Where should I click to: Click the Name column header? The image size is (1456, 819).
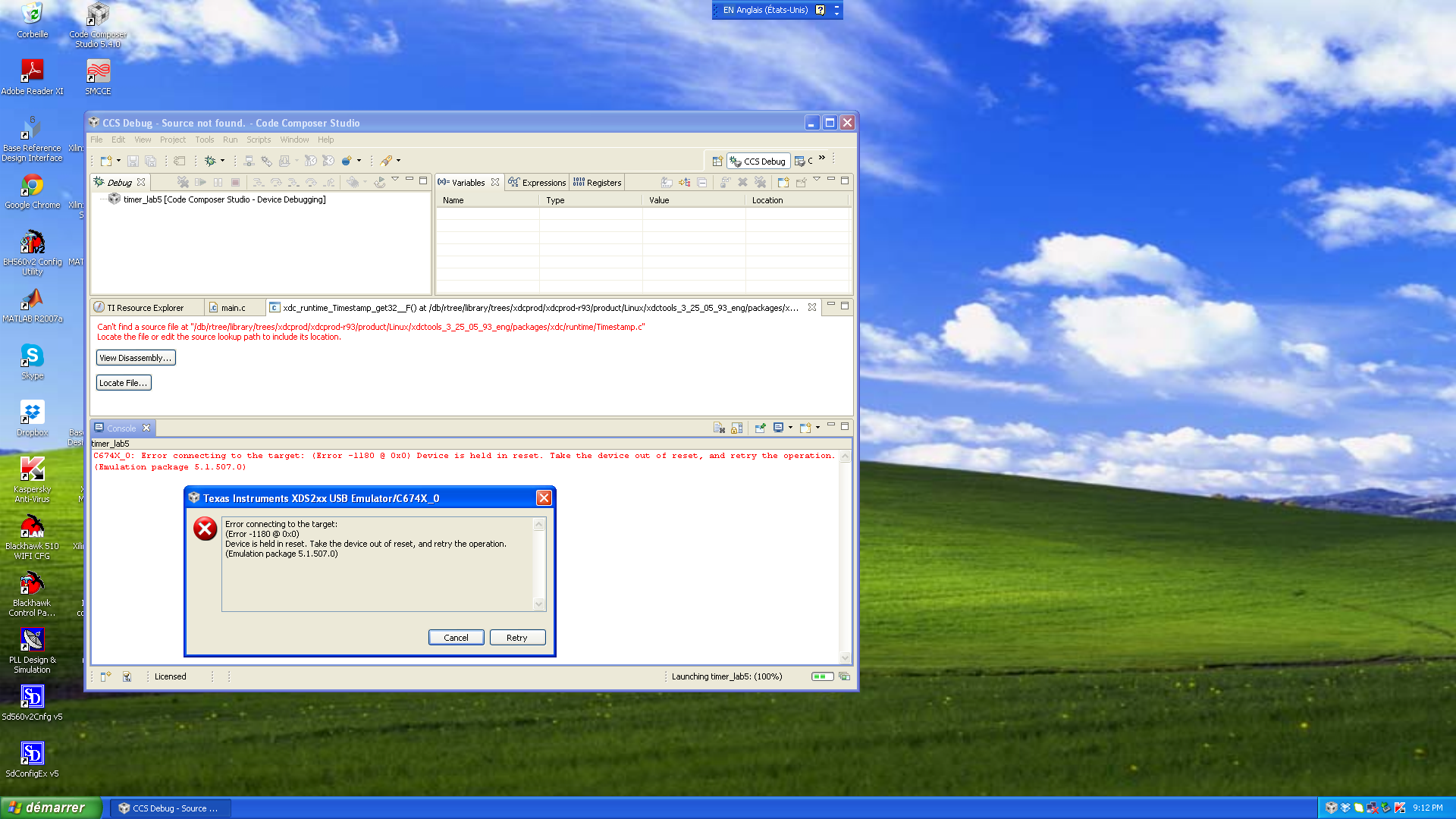pyautogui.click(x=488, y=200)
